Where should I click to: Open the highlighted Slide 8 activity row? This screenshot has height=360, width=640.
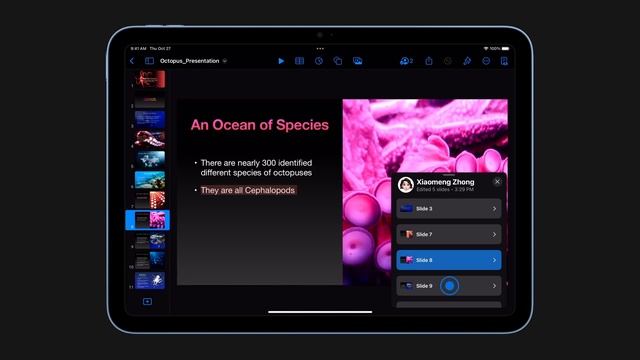click(449, 260)
